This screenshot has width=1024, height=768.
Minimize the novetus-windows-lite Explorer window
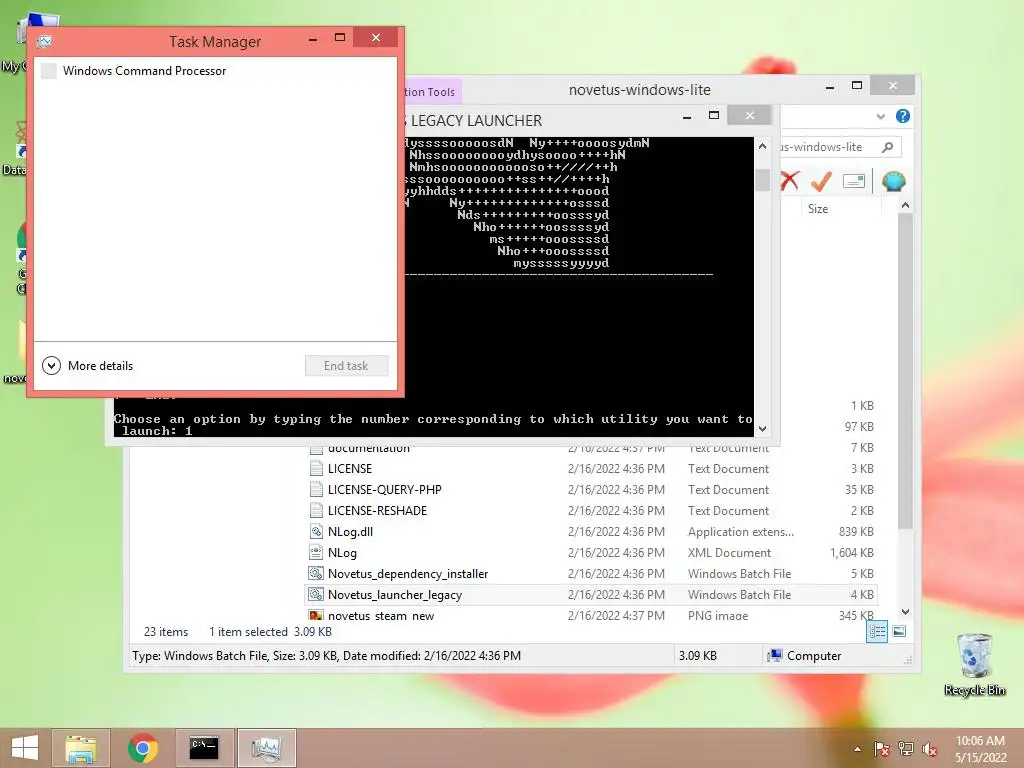coord(829,86)
